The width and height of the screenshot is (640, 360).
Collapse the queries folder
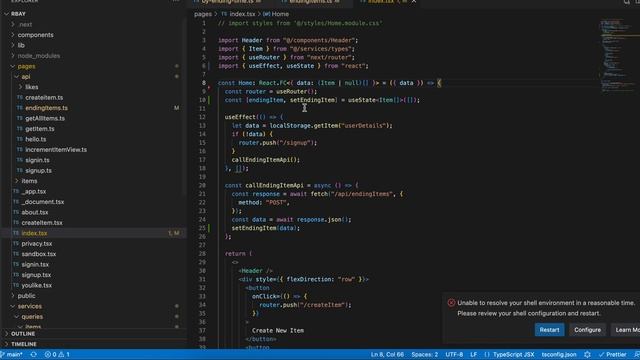[32, 317]
